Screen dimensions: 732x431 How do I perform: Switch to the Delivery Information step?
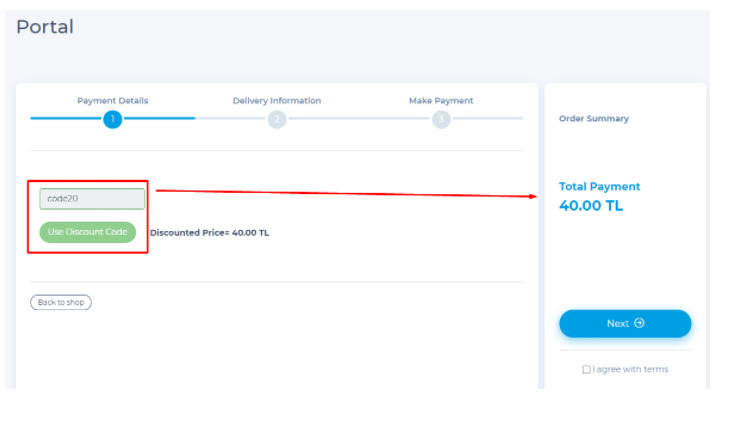(277, 101)
